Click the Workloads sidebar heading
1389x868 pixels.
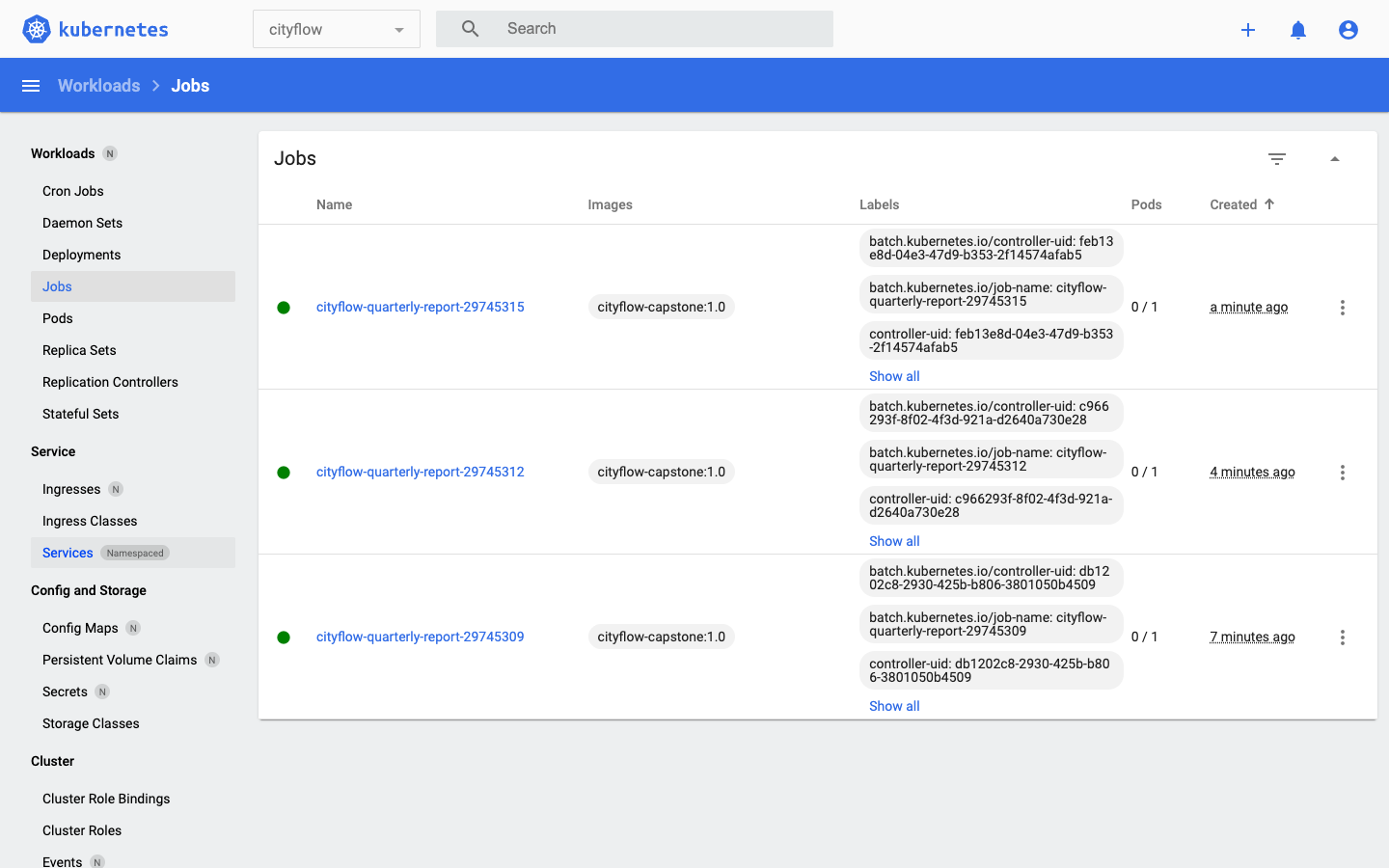(x=63, y=153)
